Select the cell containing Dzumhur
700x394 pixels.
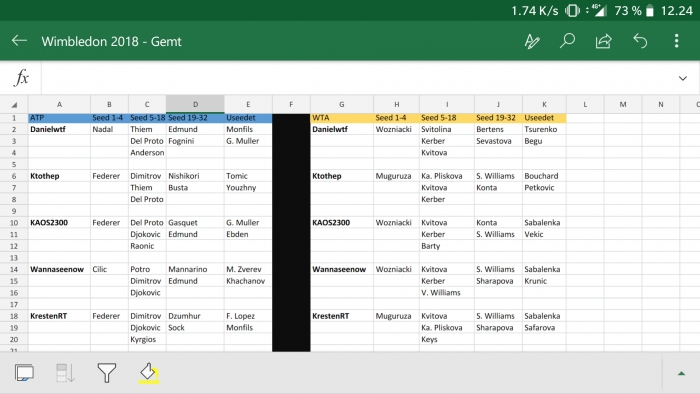(x=195, y=316)
